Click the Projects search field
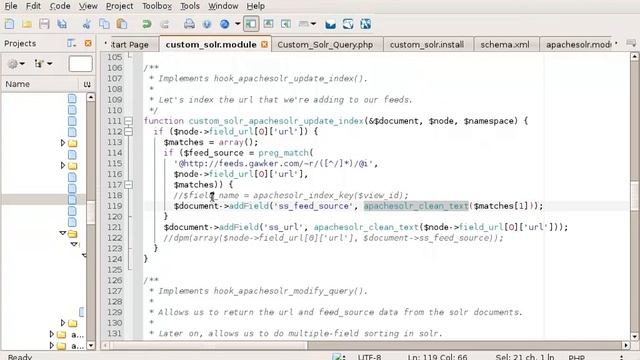 coord(80,64)
